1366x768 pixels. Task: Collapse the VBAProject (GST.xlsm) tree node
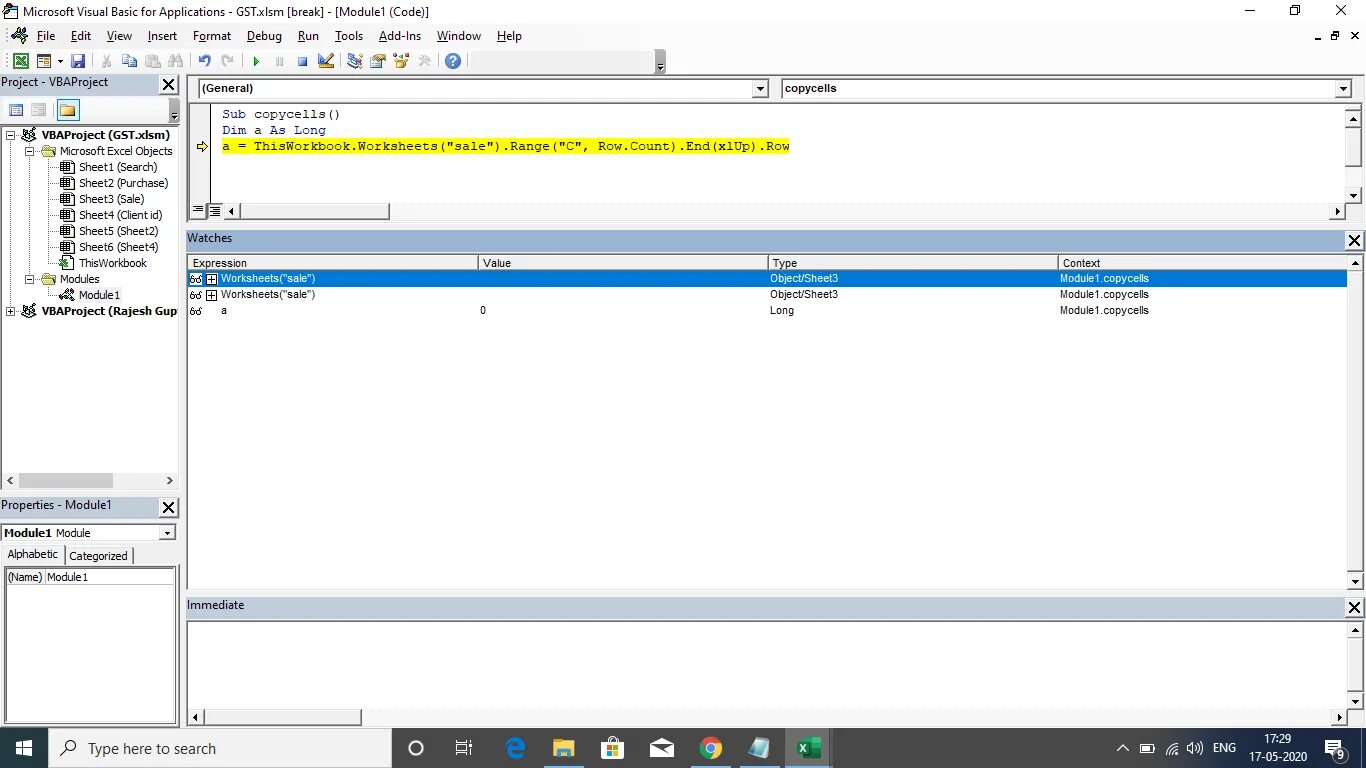tap(11, 135)
